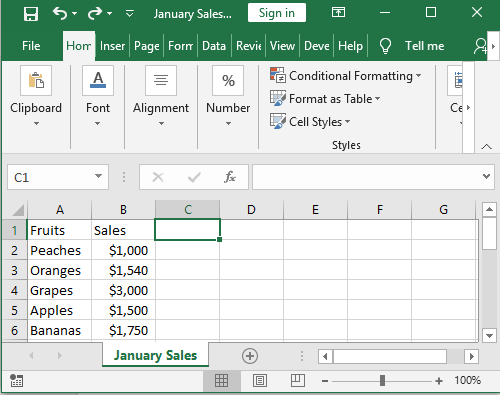Open the File menu

[x=31, y=46]
